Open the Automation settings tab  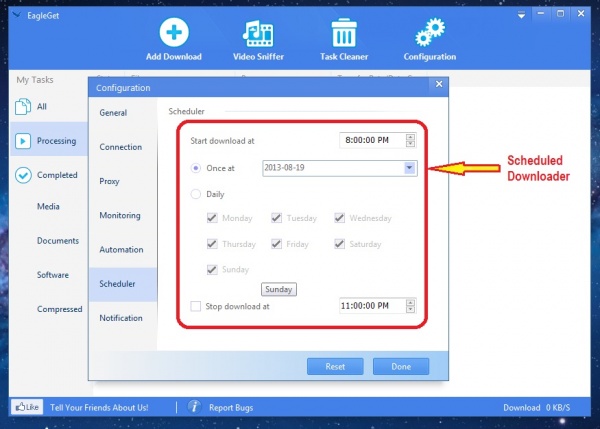(x=123, y=250)
